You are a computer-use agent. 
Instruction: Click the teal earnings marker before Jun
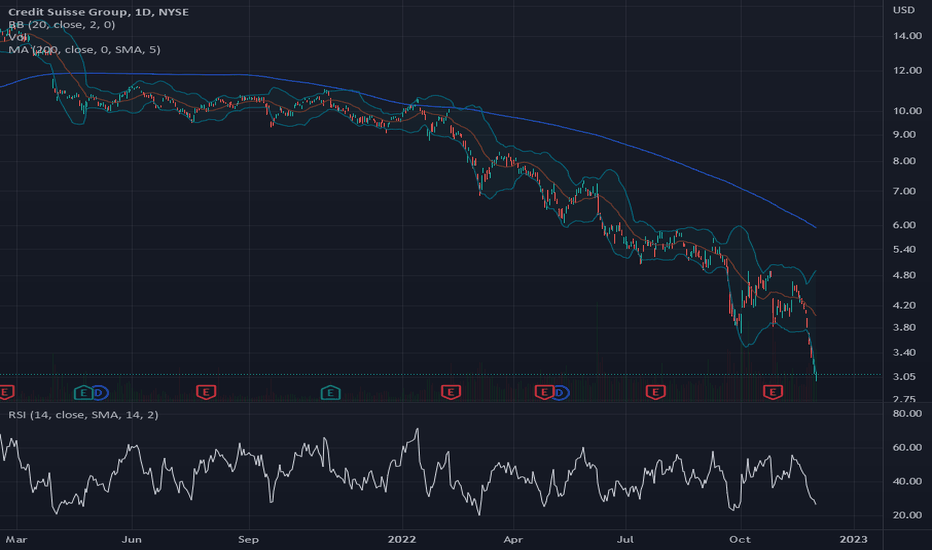[x=83, y=392]
